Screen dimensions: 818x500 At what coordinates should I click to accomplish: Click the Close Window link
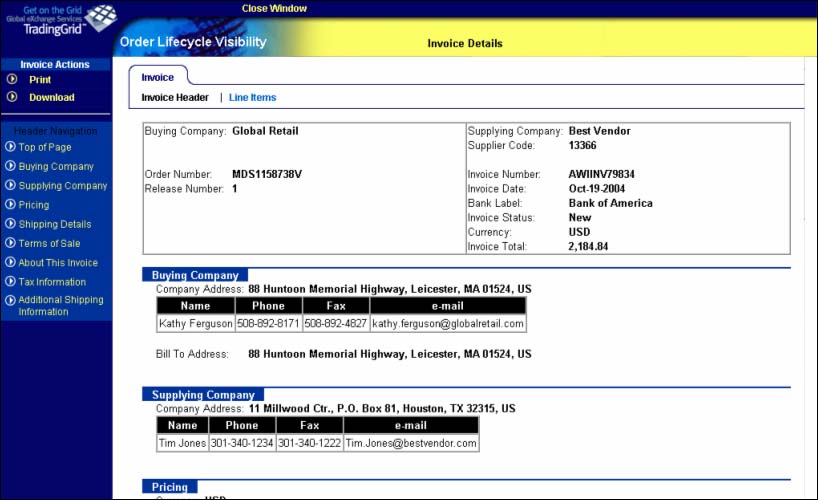click(274, 9)
